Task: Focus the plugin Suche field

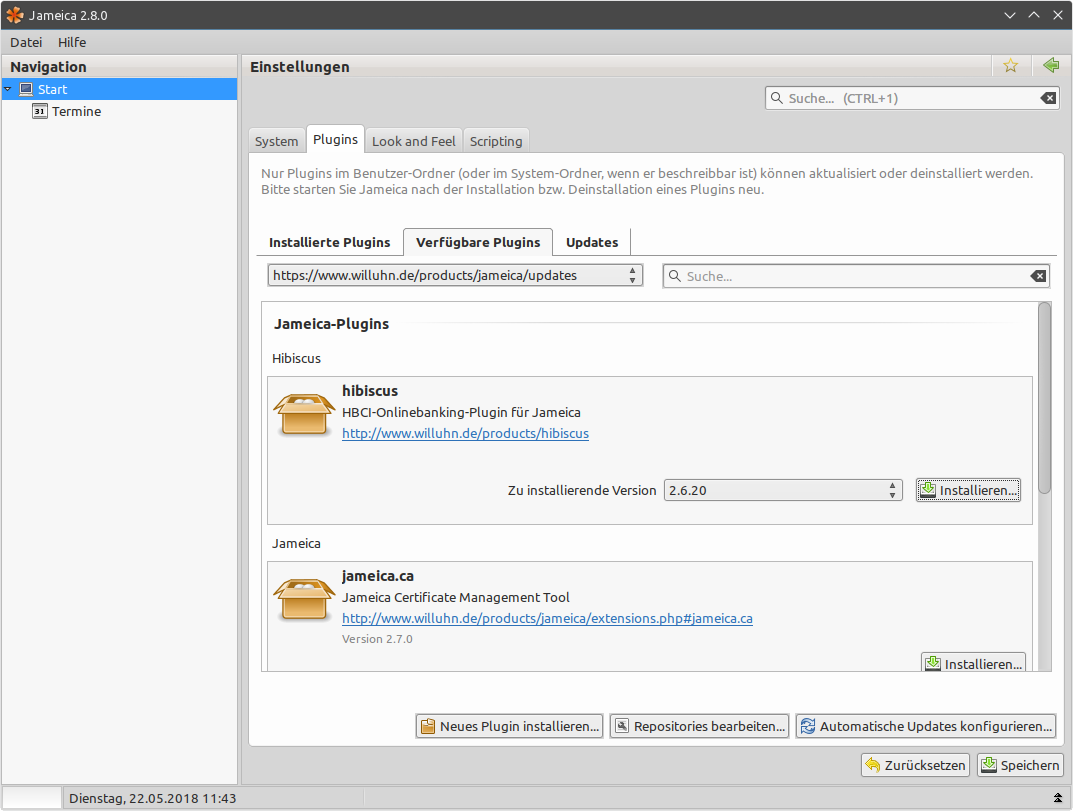Action: [856, 276]
